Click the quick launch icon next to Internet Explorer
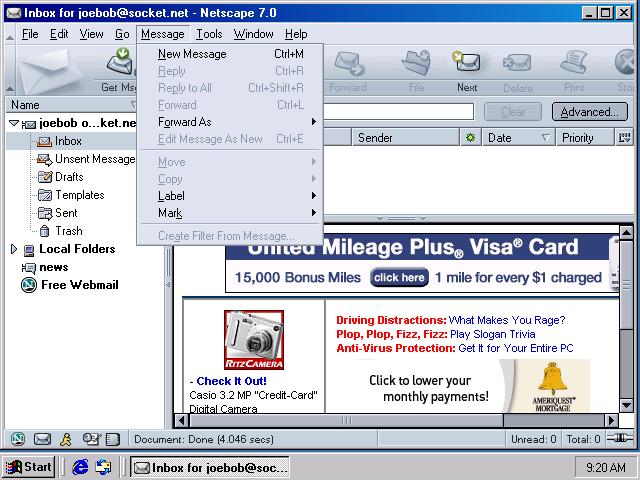Image resolution: width=640 pixels, height=480 pixels. (x=103, y=467)
